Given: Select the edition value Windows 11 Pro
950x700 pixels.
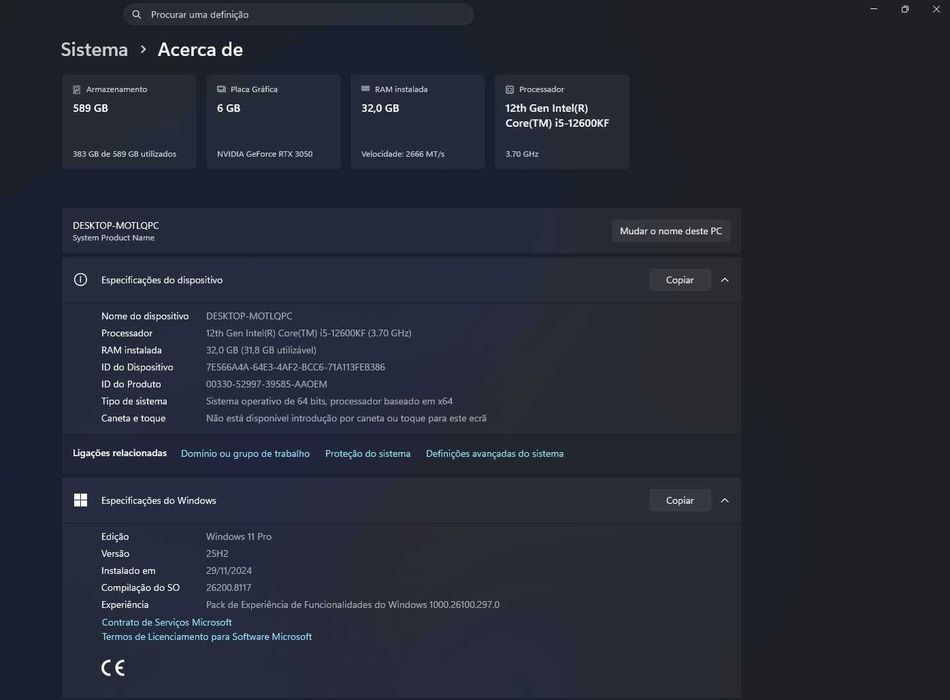Looking at the screenshot, I should (239, 537).
